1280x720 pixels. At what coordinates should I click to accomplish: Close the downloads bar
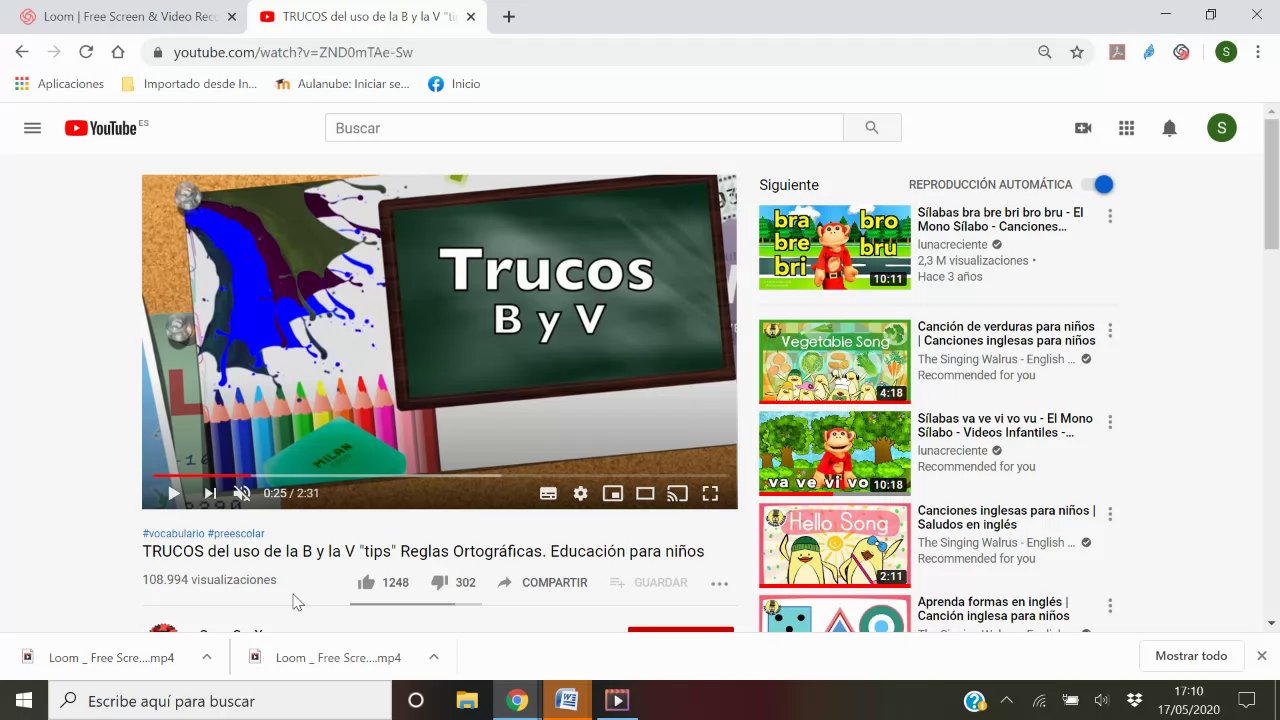tap(1262, 656)
